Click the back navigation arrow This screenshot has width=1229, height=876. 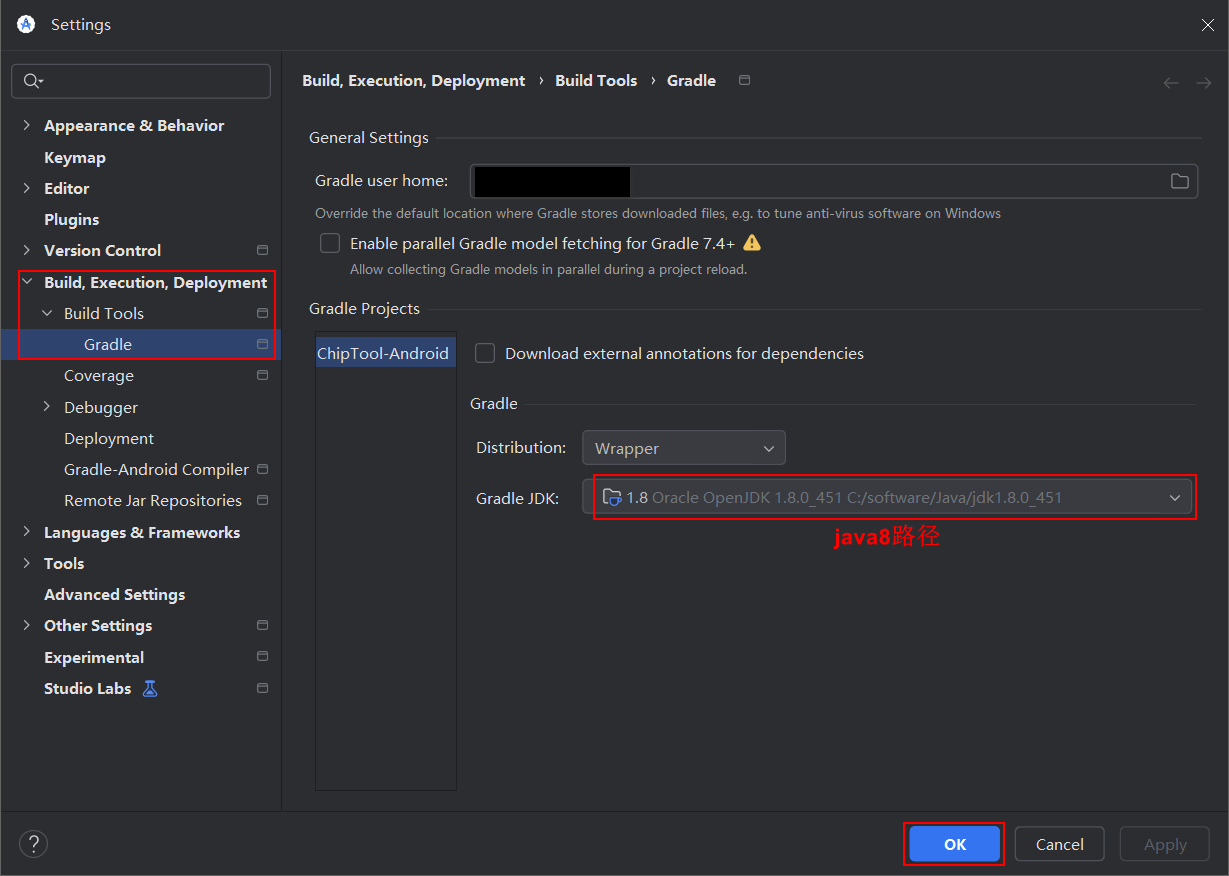[1171, 83]
